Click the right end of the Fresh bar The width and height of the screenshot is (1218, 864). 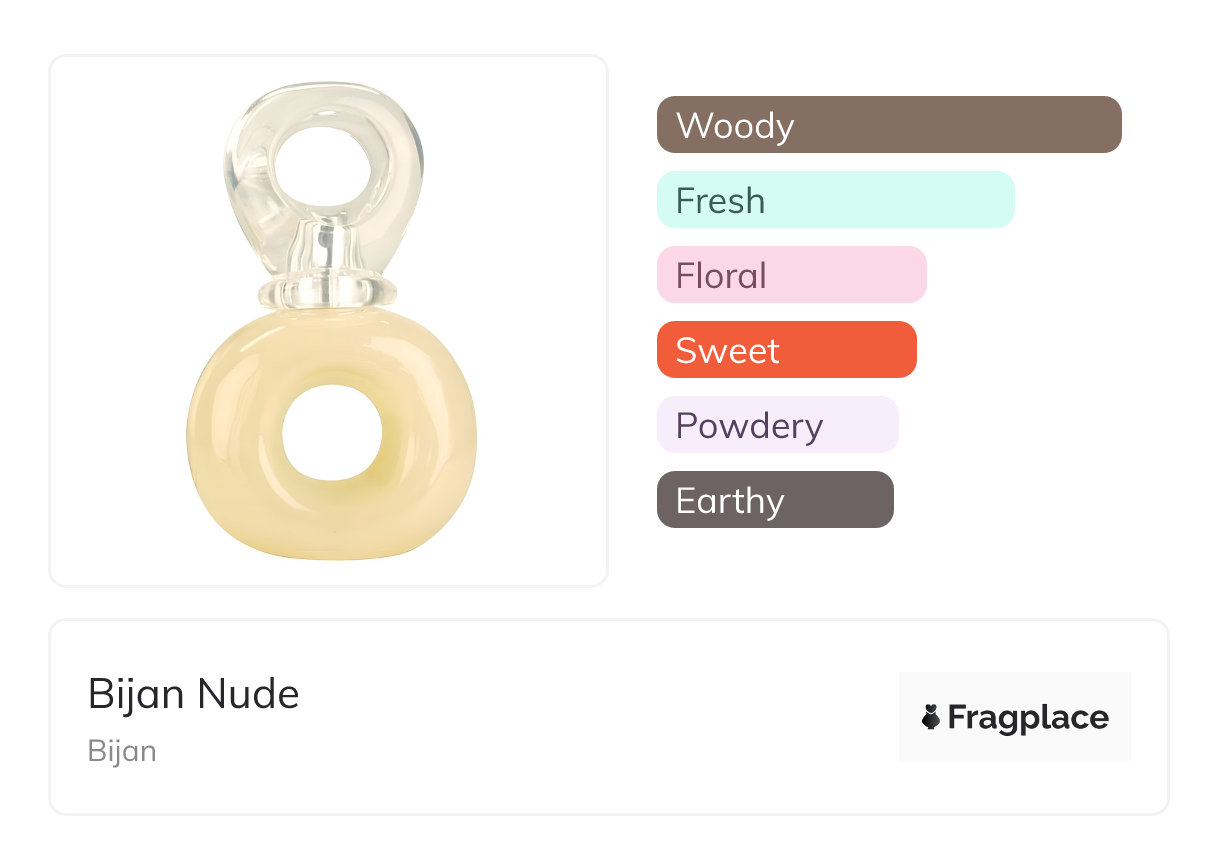tap(1001, 200)
